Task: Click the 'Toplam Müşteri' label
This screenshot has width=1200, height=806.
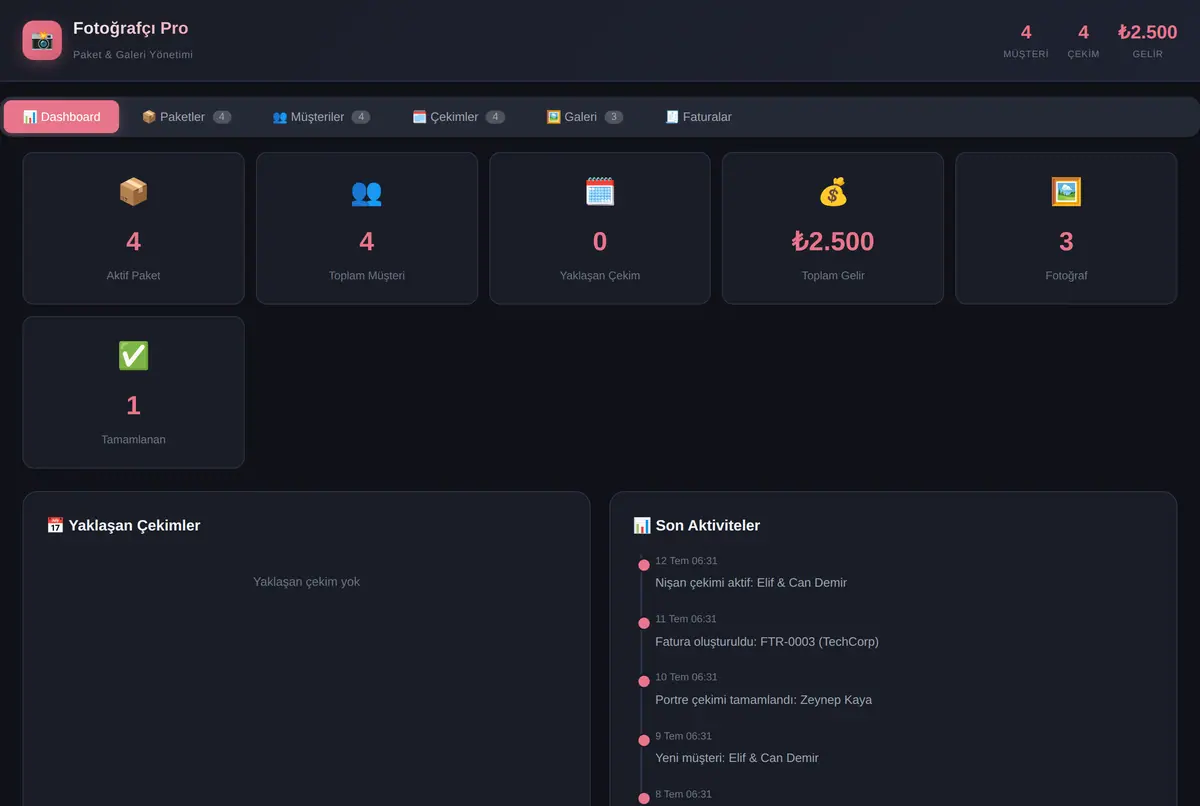Action: [367, 275]
